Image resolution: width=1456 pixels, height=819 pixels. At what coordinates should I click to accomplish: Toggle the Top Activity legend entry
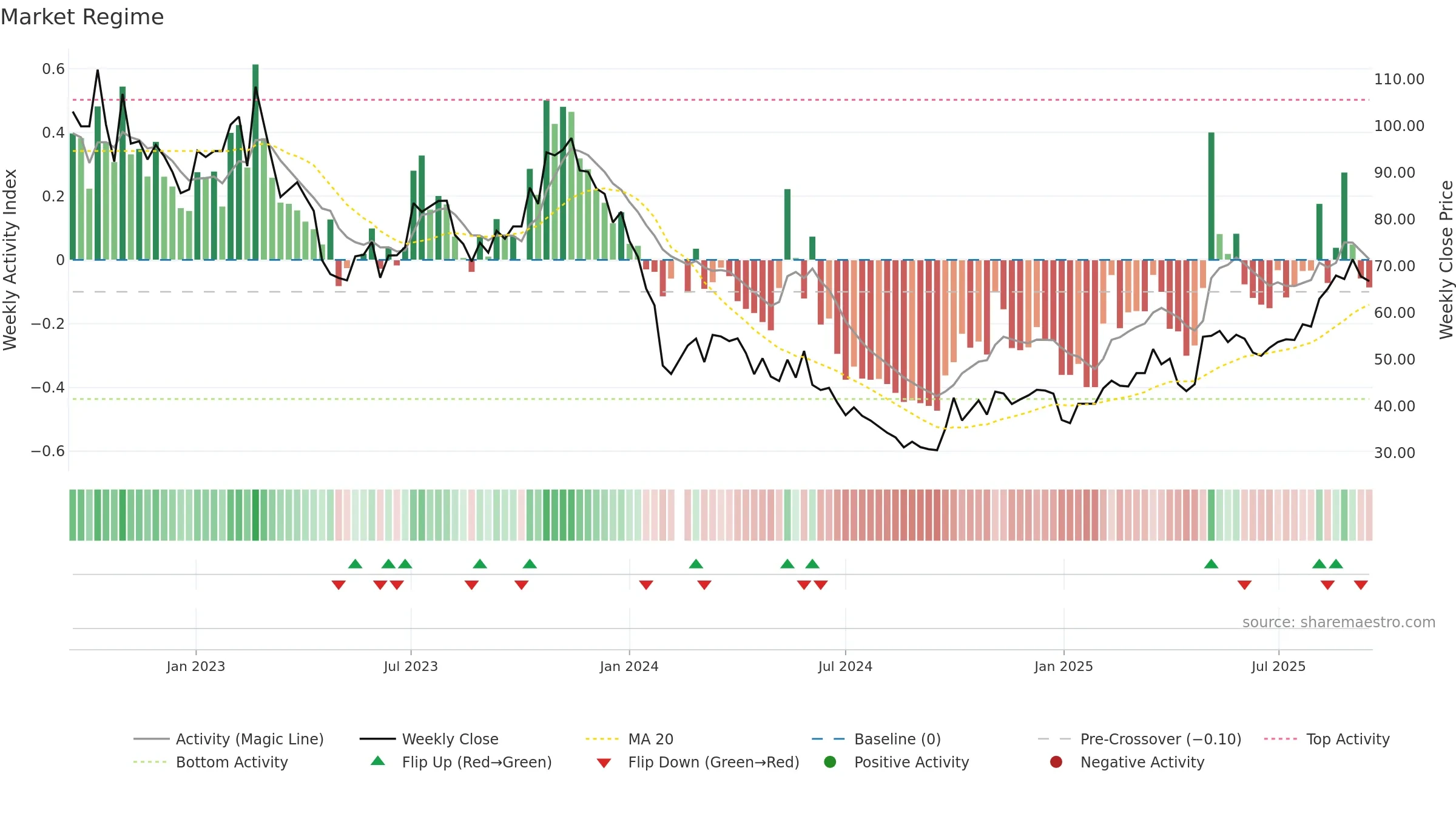tap(1327, 739)
